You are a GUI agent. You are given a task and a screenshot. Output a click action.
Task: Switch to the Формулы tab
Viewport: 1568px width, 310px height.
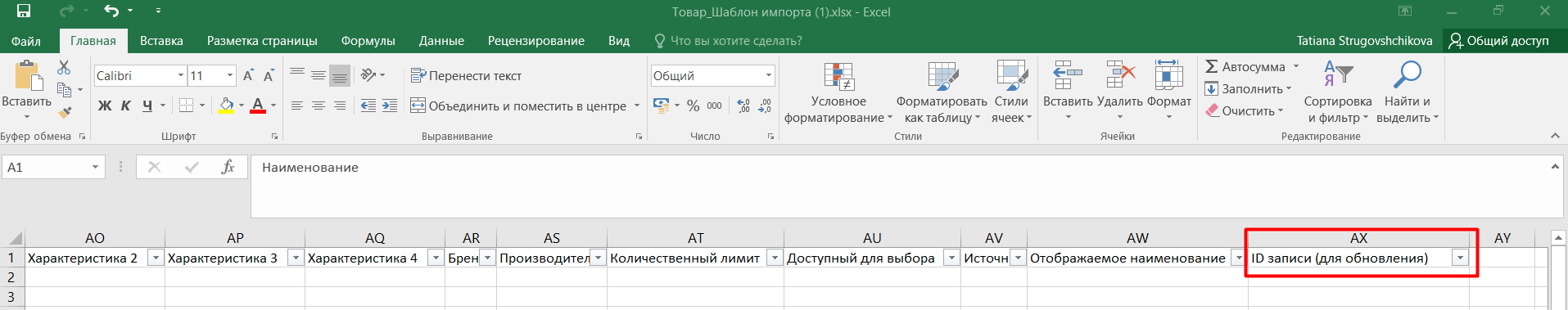click(368, 41)
